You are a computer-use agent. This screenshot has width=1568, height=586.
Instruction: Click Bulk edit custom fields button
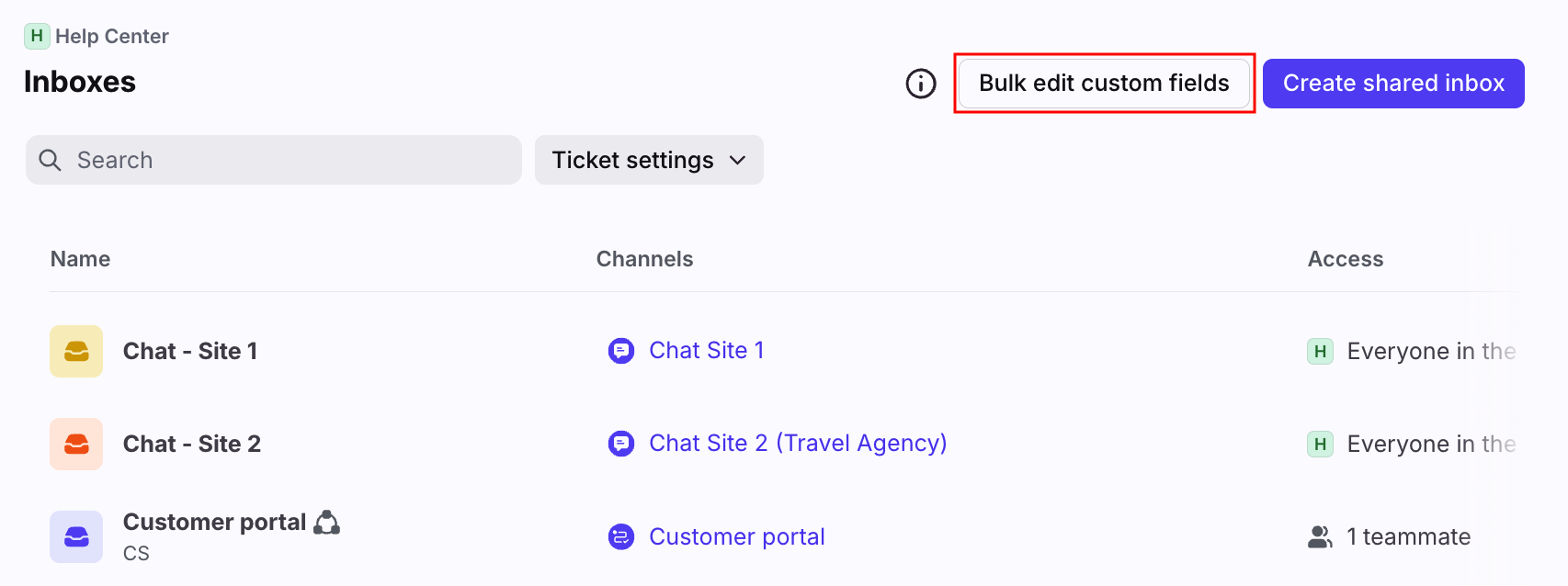(1104, 84)
